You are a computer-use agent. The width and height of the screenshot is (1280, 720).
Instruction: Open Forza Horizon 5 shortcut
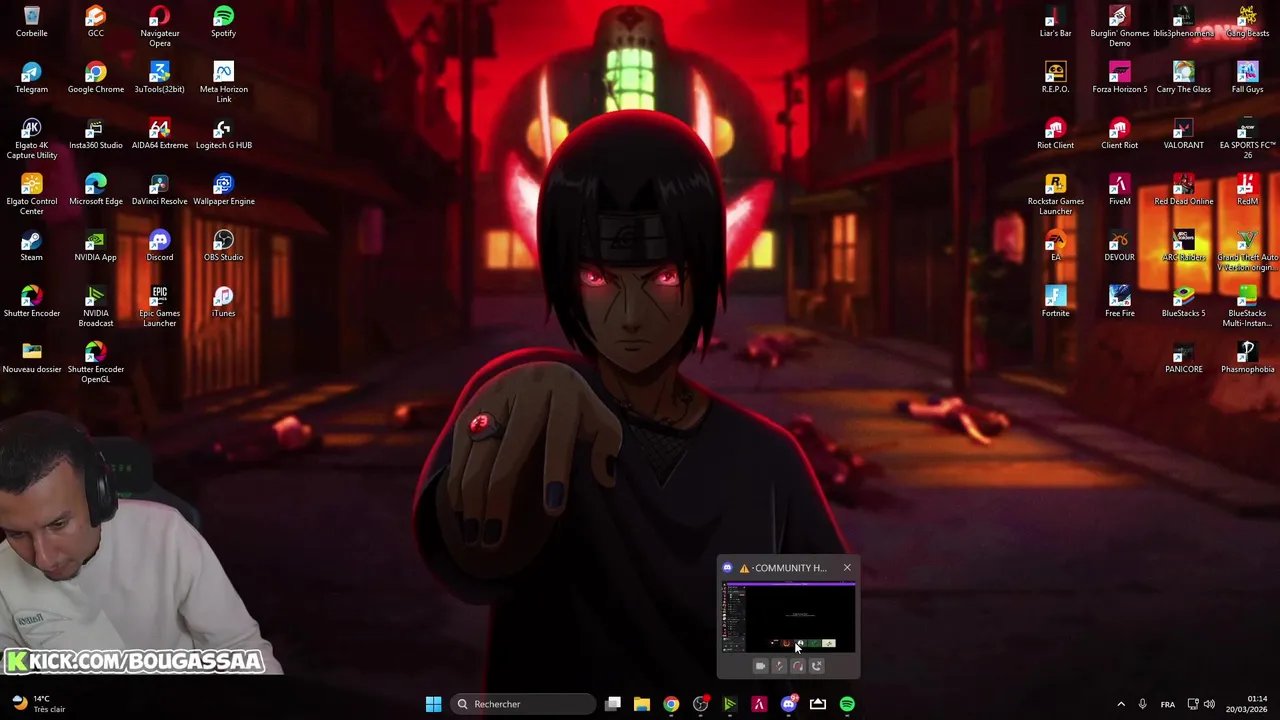pos(1119,78)
